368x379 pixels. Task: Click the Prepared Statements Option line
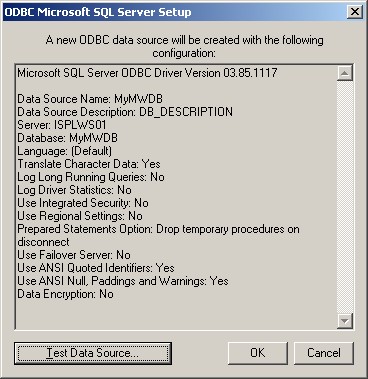pos(158,235)
